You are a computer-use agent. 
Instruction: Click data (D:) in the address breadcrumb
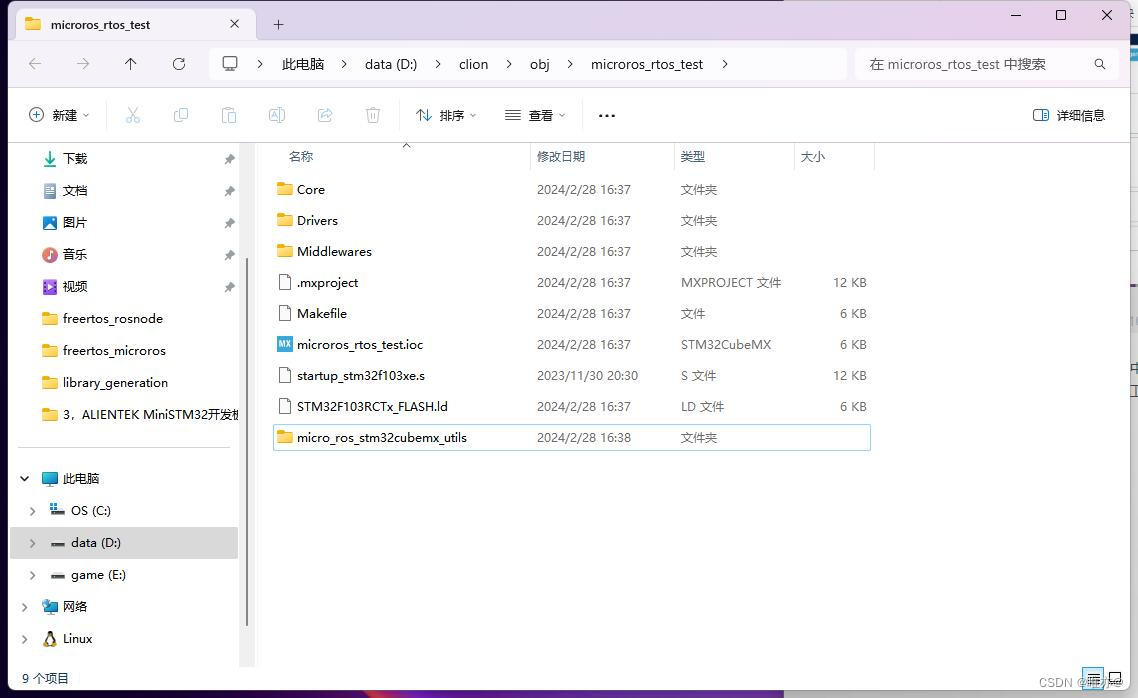[x=390, y=64]
